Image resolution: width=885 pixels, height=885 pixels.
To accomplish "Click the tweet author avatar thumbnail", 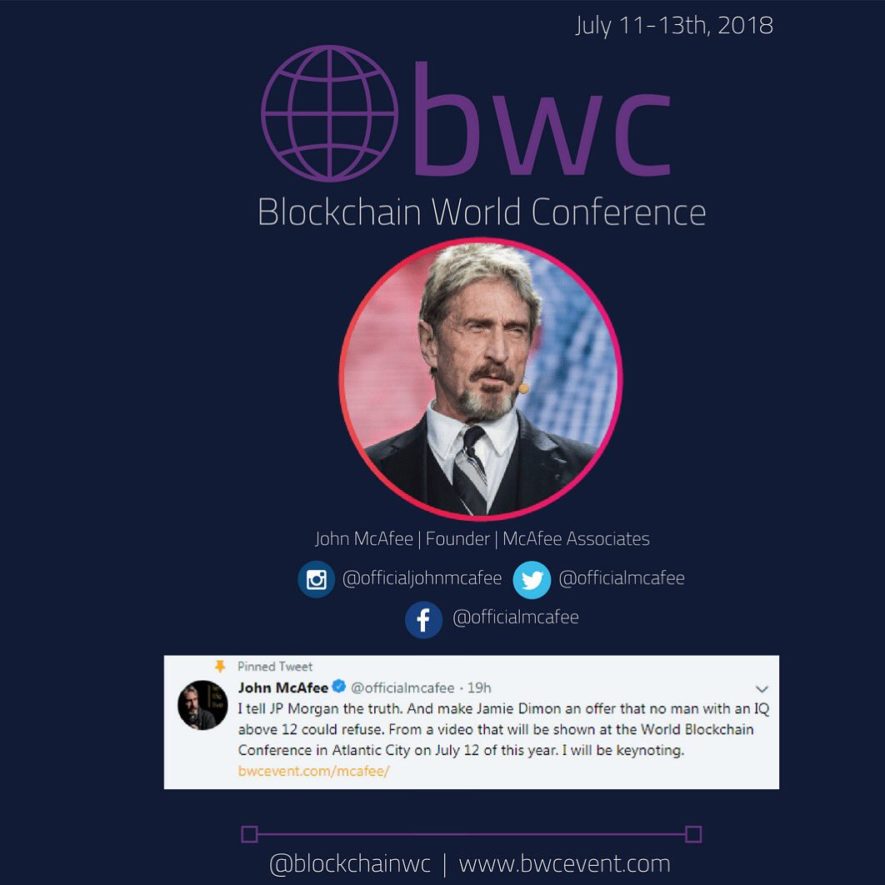I will click(x=203, y=705).
